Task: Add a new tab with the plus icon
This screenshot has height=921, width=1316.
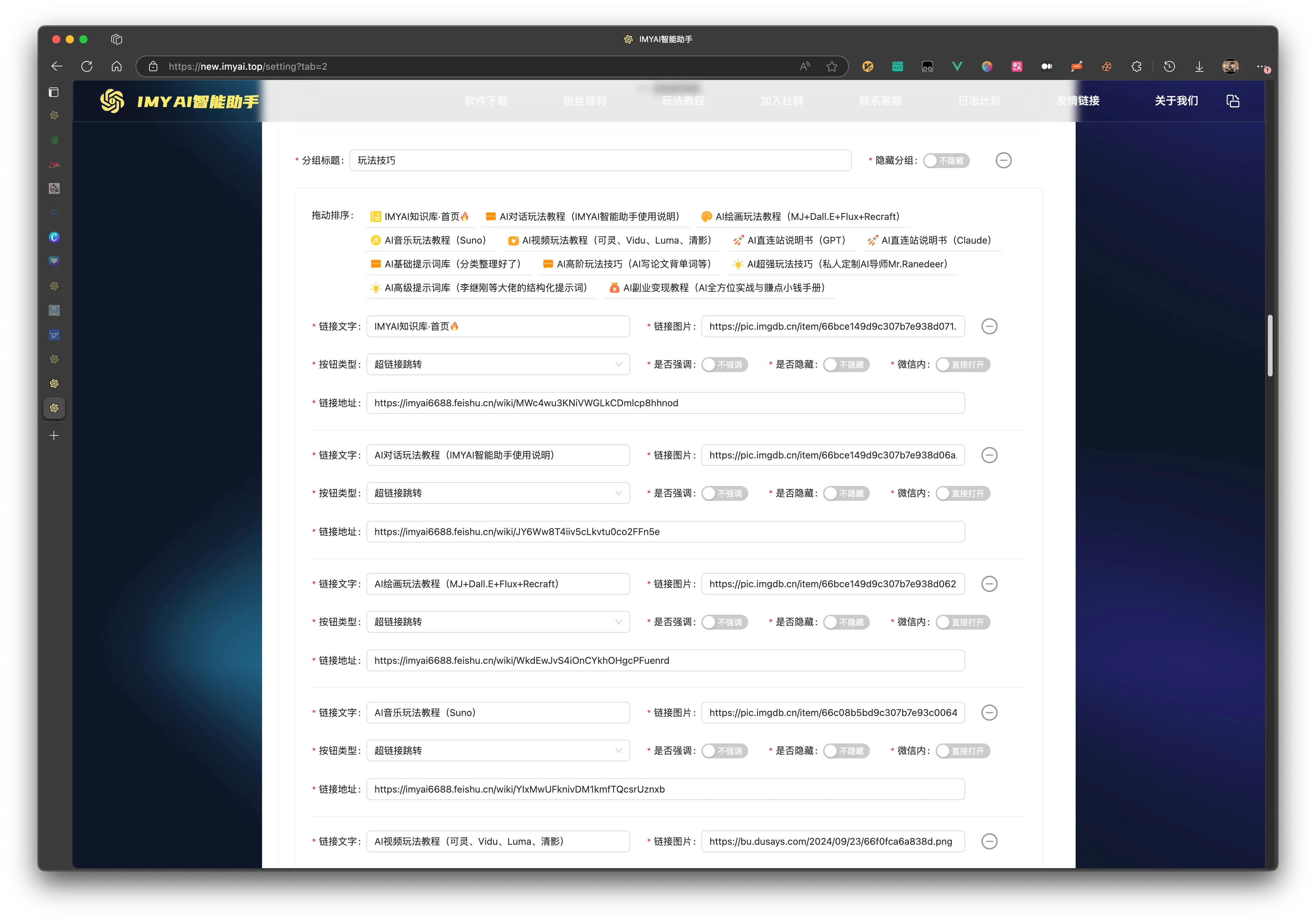Action: [54, 436]
